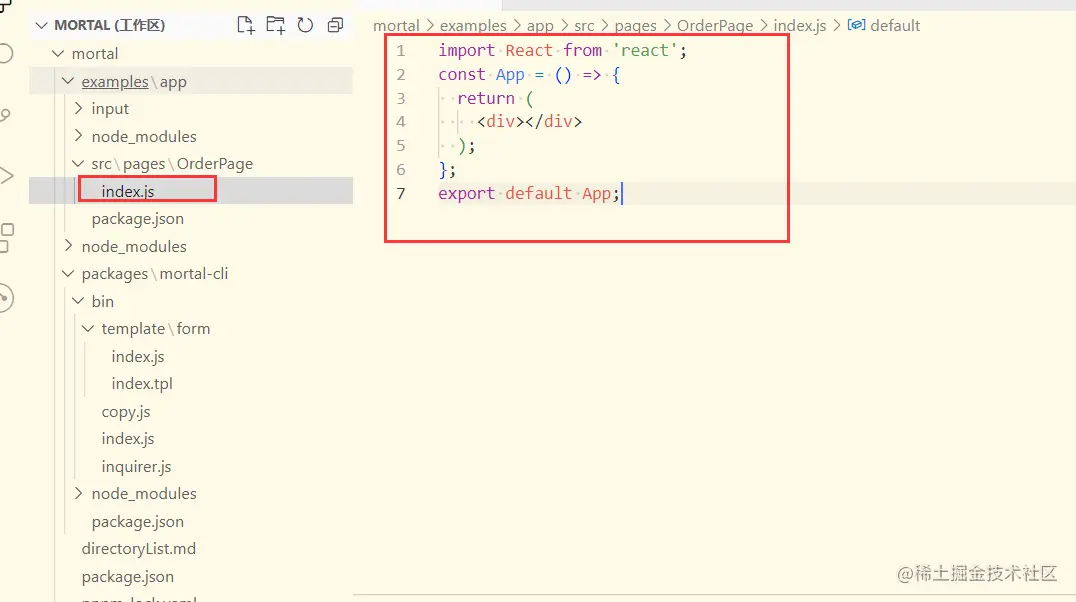Expand node_modules under mortal-cli
Viewport: 1076px width, 602px height.
(78, 494)
